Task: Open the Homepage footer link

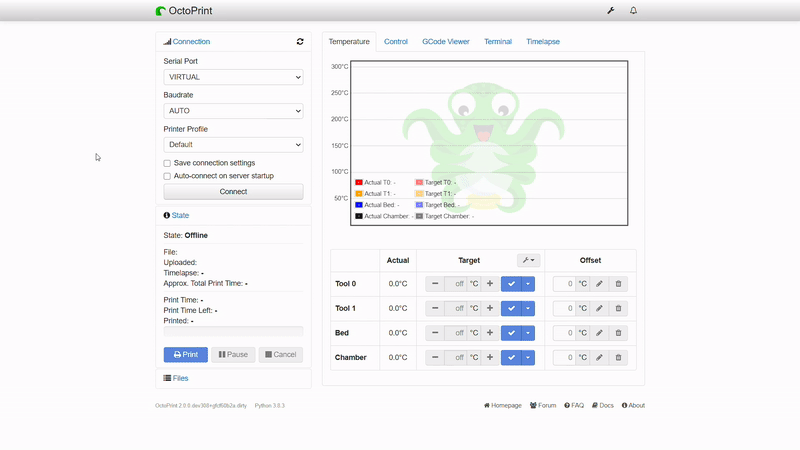Action: click(x=503, y=406)
